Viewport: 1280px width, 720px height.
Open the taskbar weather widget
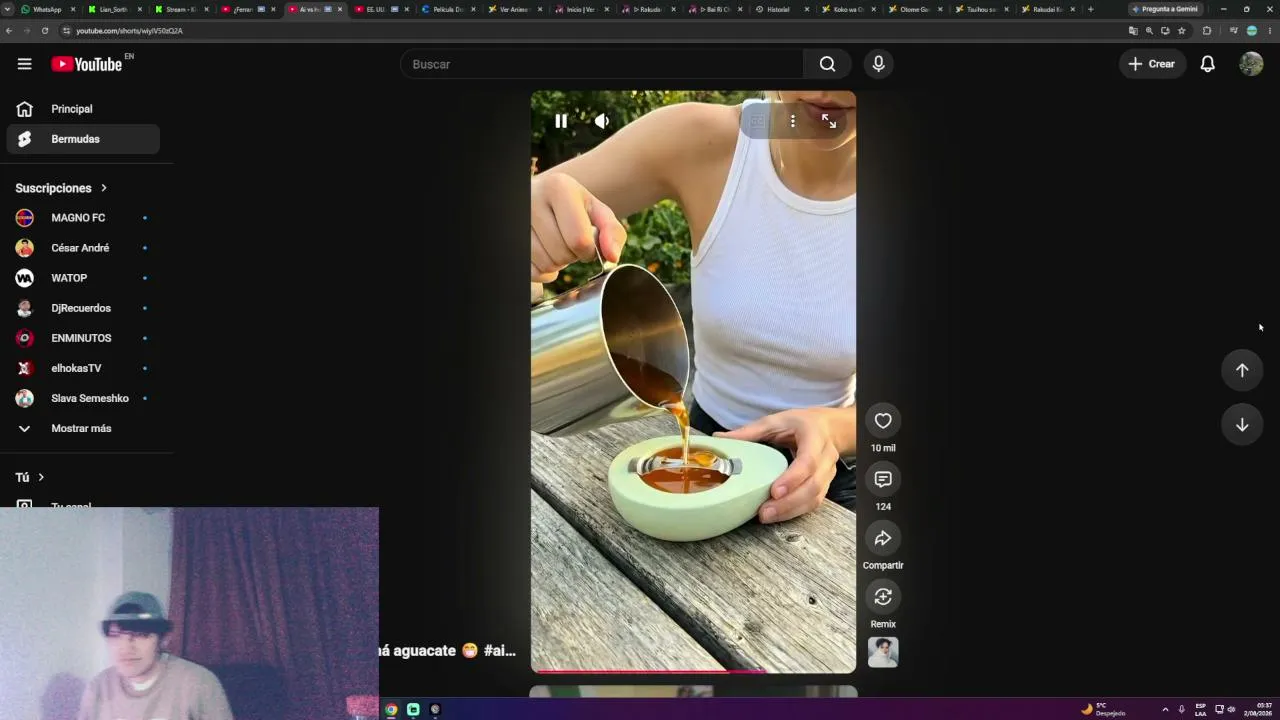1103,709
